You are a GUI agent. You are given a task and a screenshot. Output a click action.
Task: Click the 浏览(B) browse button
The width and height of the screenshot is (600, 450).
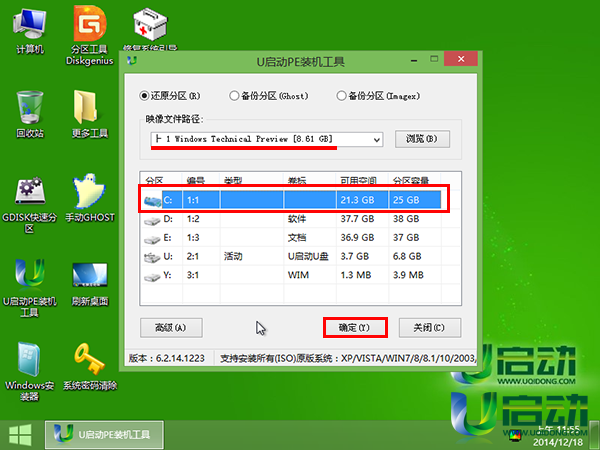click(x=422, y=139)
